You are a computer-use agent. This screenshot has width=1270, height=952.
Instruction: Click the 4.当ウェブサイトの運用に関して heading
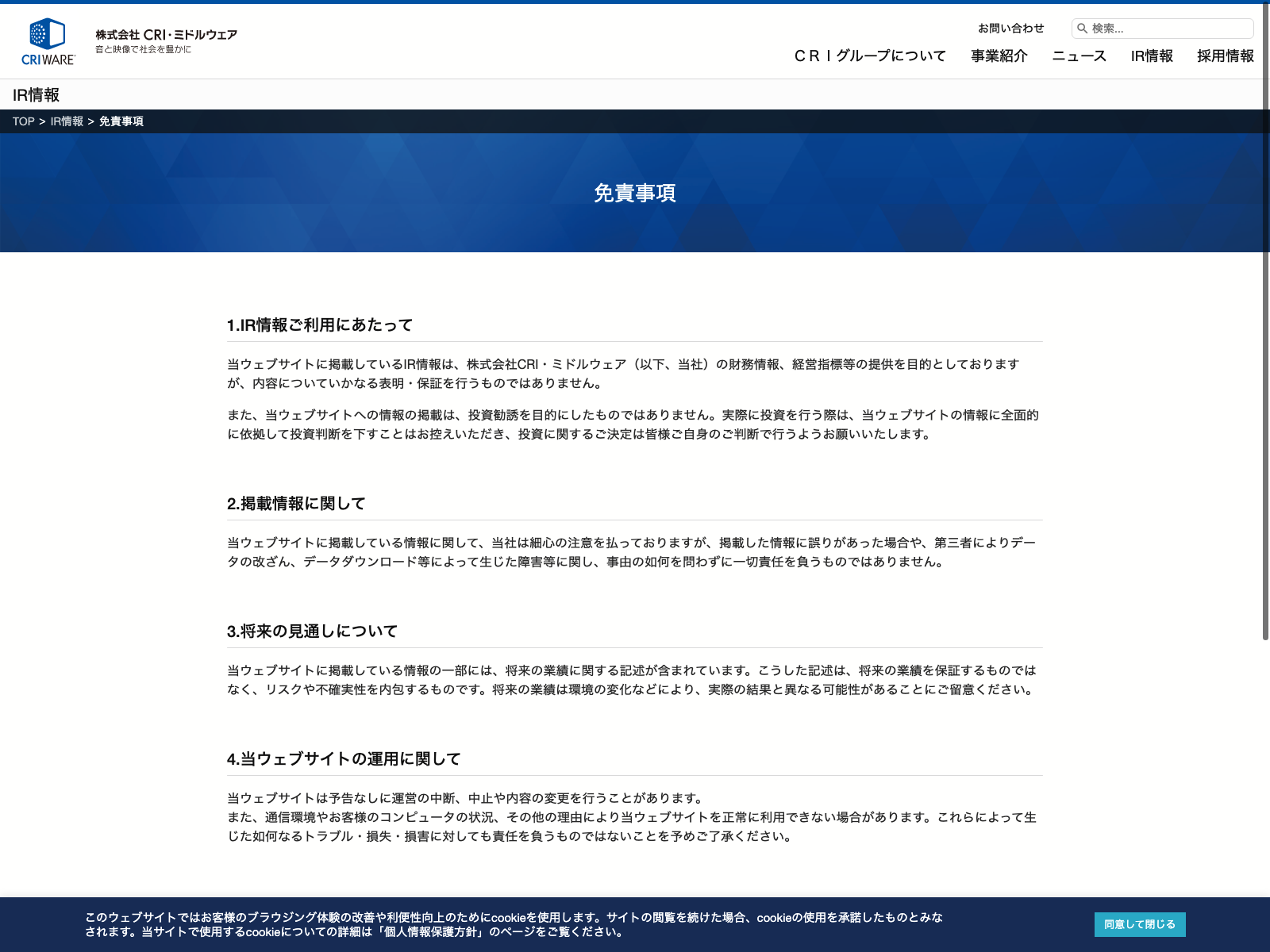(344, 759)
